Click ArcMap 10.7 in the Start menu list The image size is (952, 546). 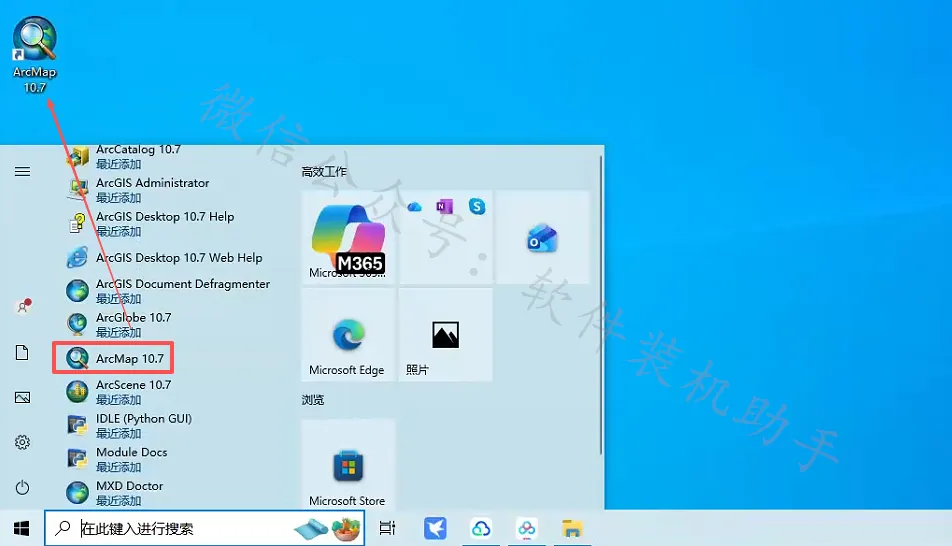pyautogui.click(x=114, y=358)
